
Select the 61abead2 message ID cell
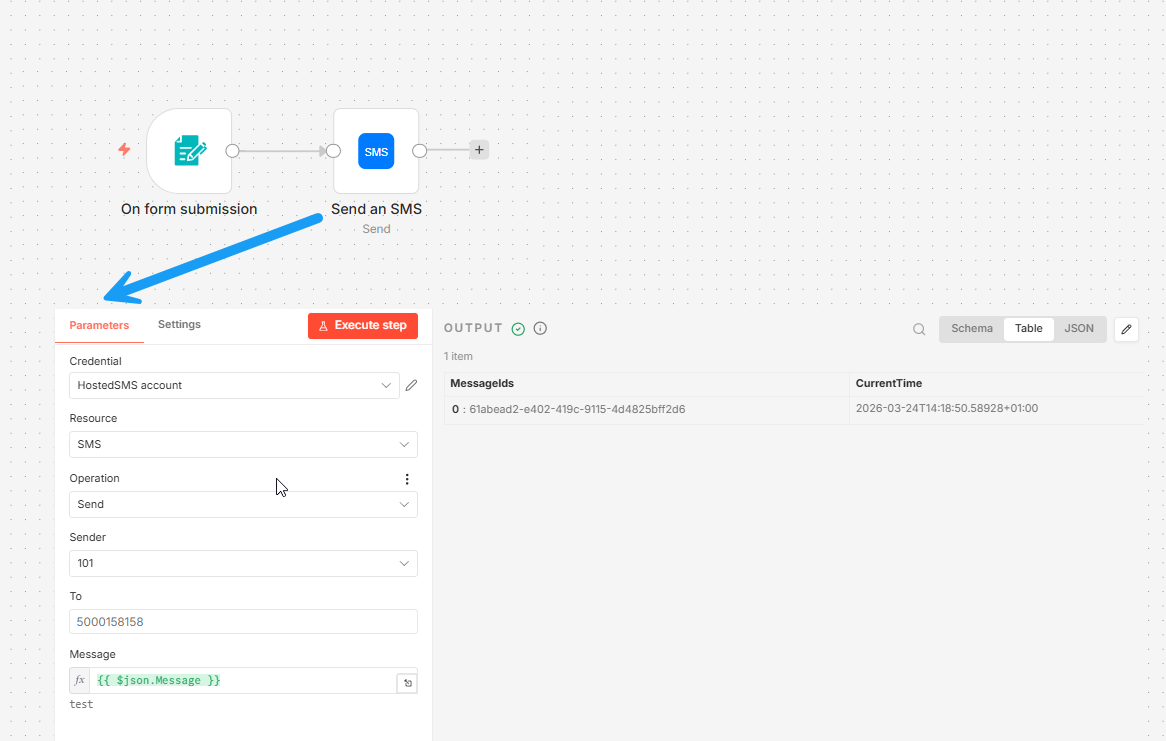point(646,410)
